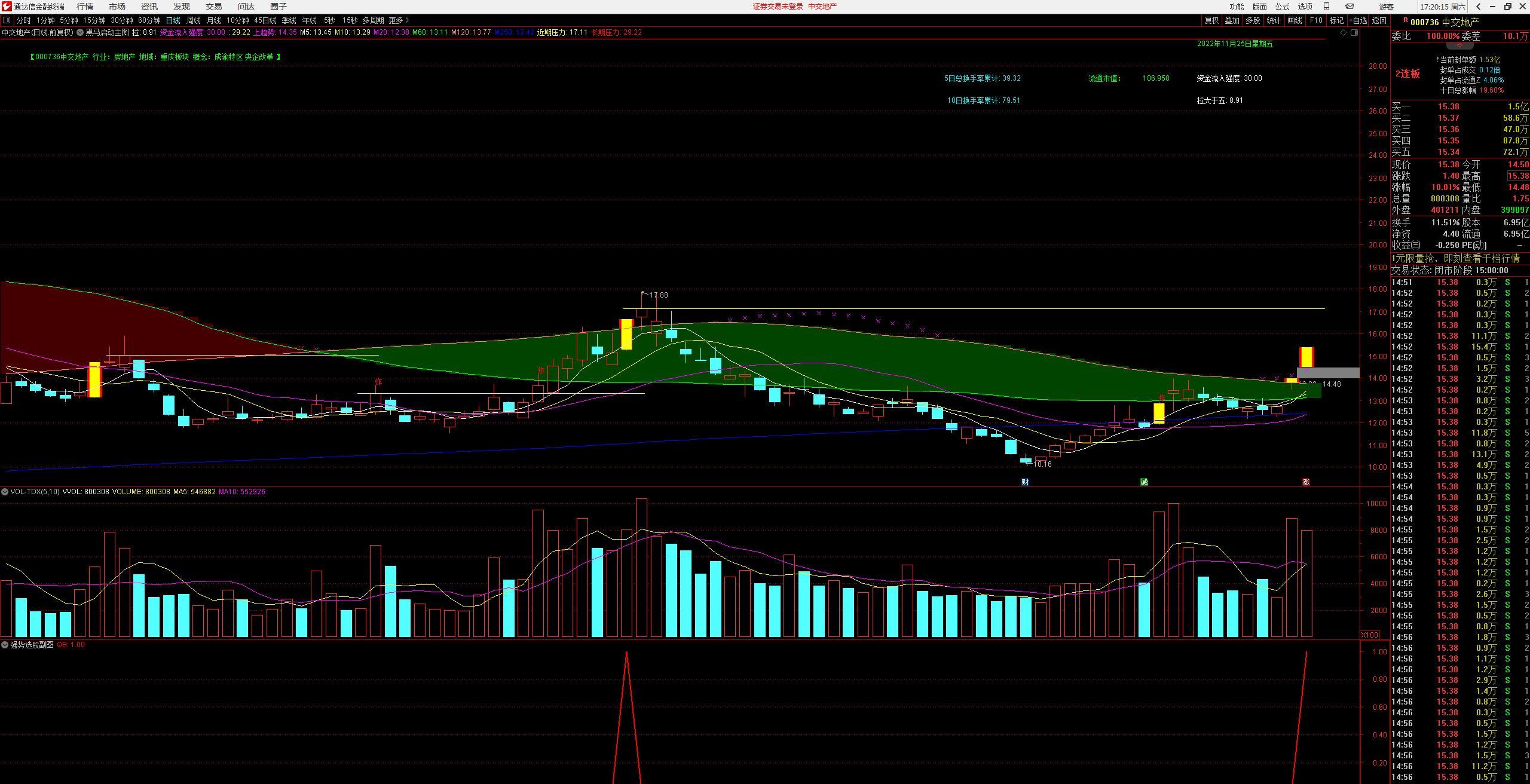The height and width of the screenshot is (784, 1530).
Task: Click the 涨 marker under the last candle
Action: (1306, 482)
